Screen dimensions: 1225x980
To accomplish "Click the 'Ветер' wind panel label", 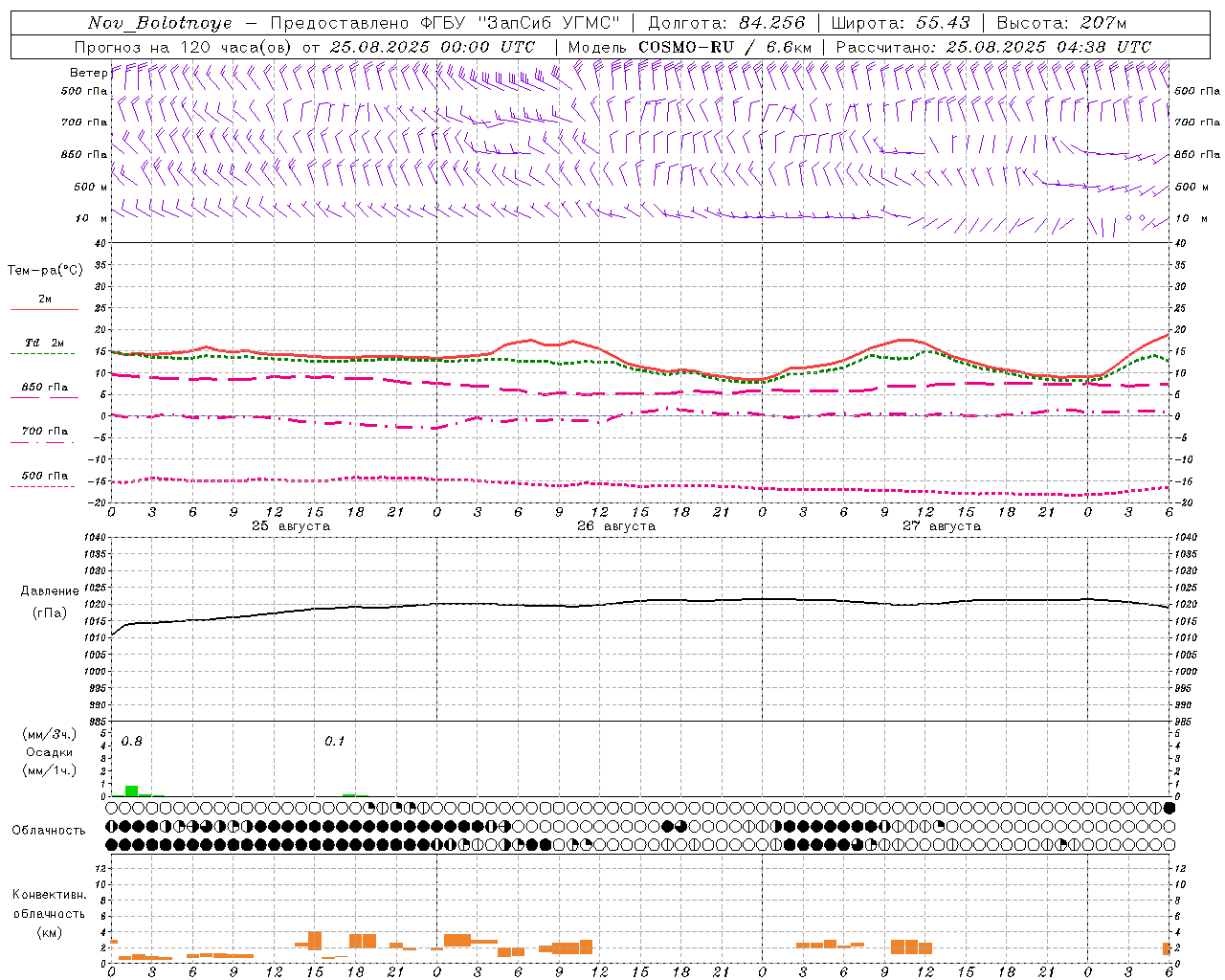I will (88, 73).
